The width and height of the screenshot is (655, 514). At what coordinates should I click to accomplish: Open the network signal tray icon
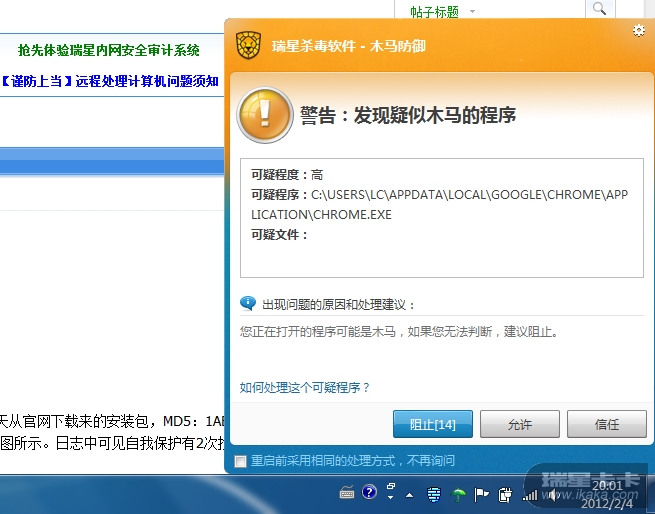coord(530,496)
